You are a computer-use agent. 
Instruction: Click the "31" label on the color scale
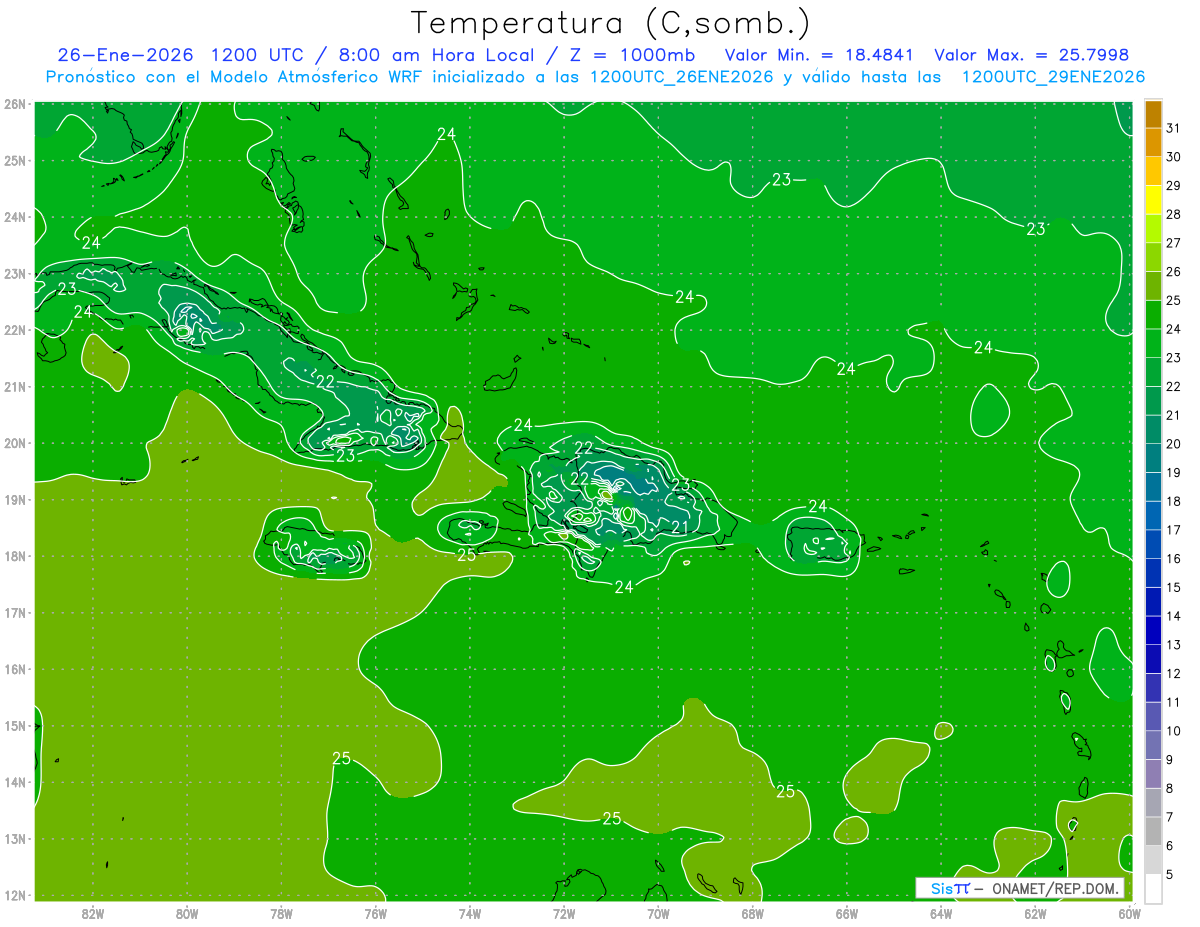[1173, 128]
